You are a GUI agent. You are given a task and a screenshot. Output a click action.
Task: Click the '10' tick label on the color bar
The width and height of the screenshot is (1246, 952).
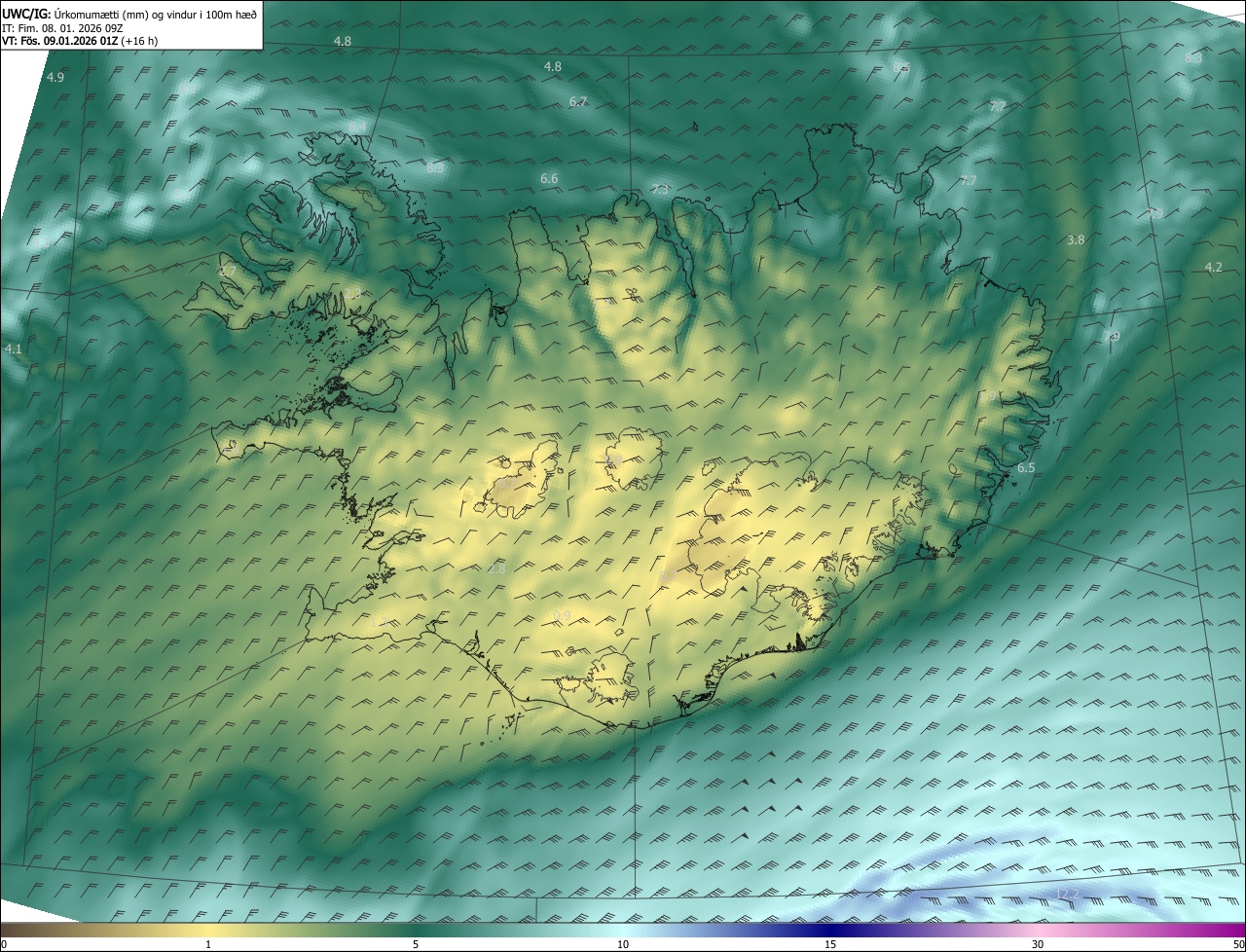(623, 945)
